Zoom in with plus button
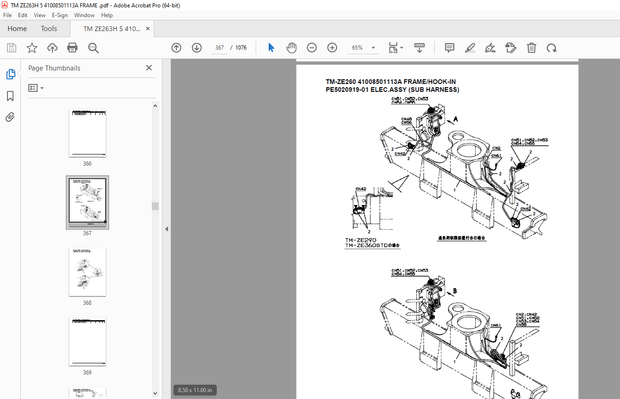Viewport: 620px width, 399px height. tap(332, 48)
